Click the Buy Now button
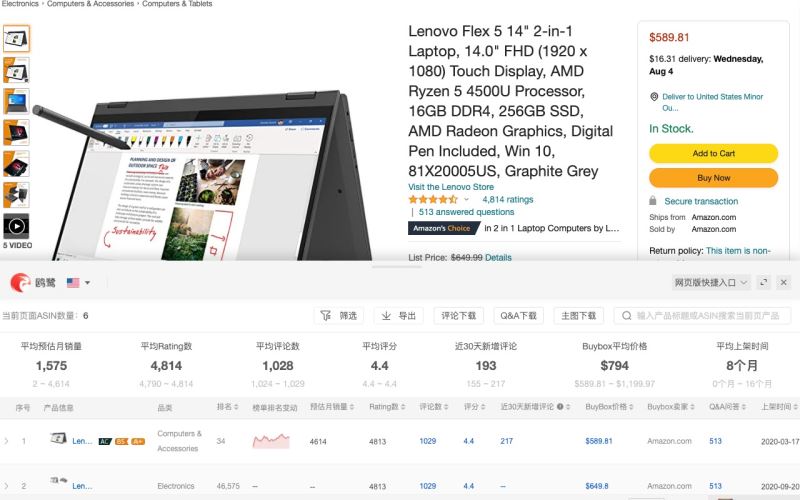 coord(713,178)
